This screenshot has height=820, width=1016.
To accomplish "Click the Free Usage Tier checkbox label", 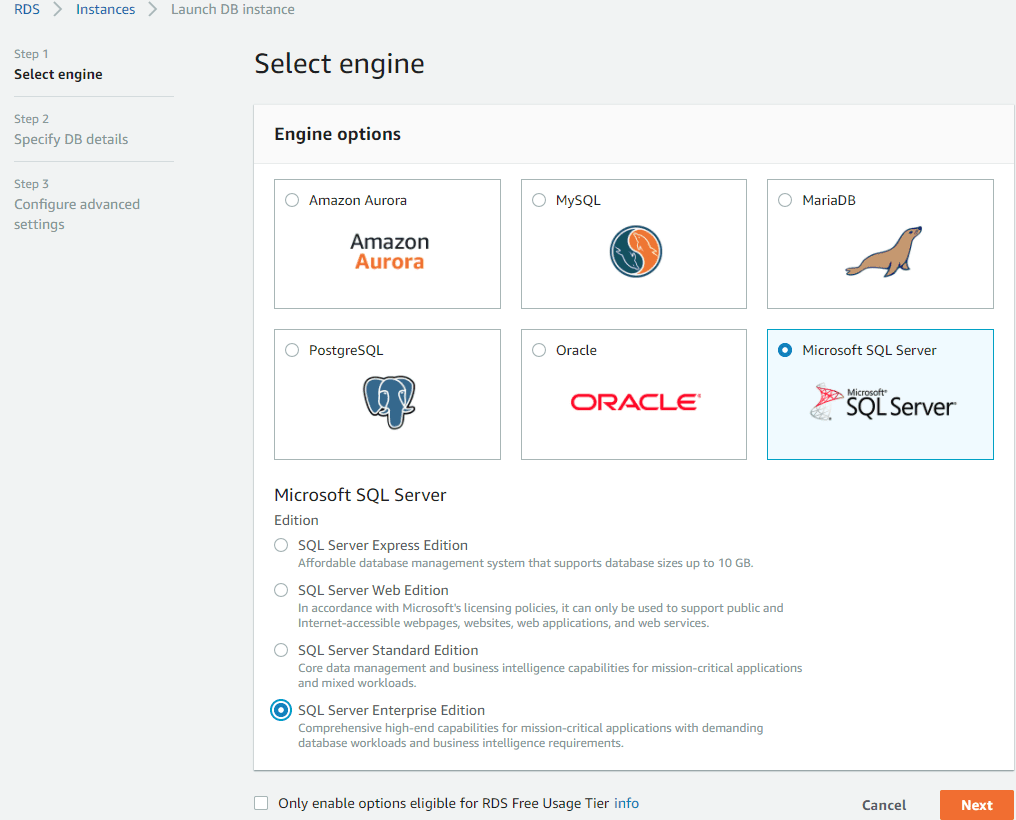I will pos(443,803).
